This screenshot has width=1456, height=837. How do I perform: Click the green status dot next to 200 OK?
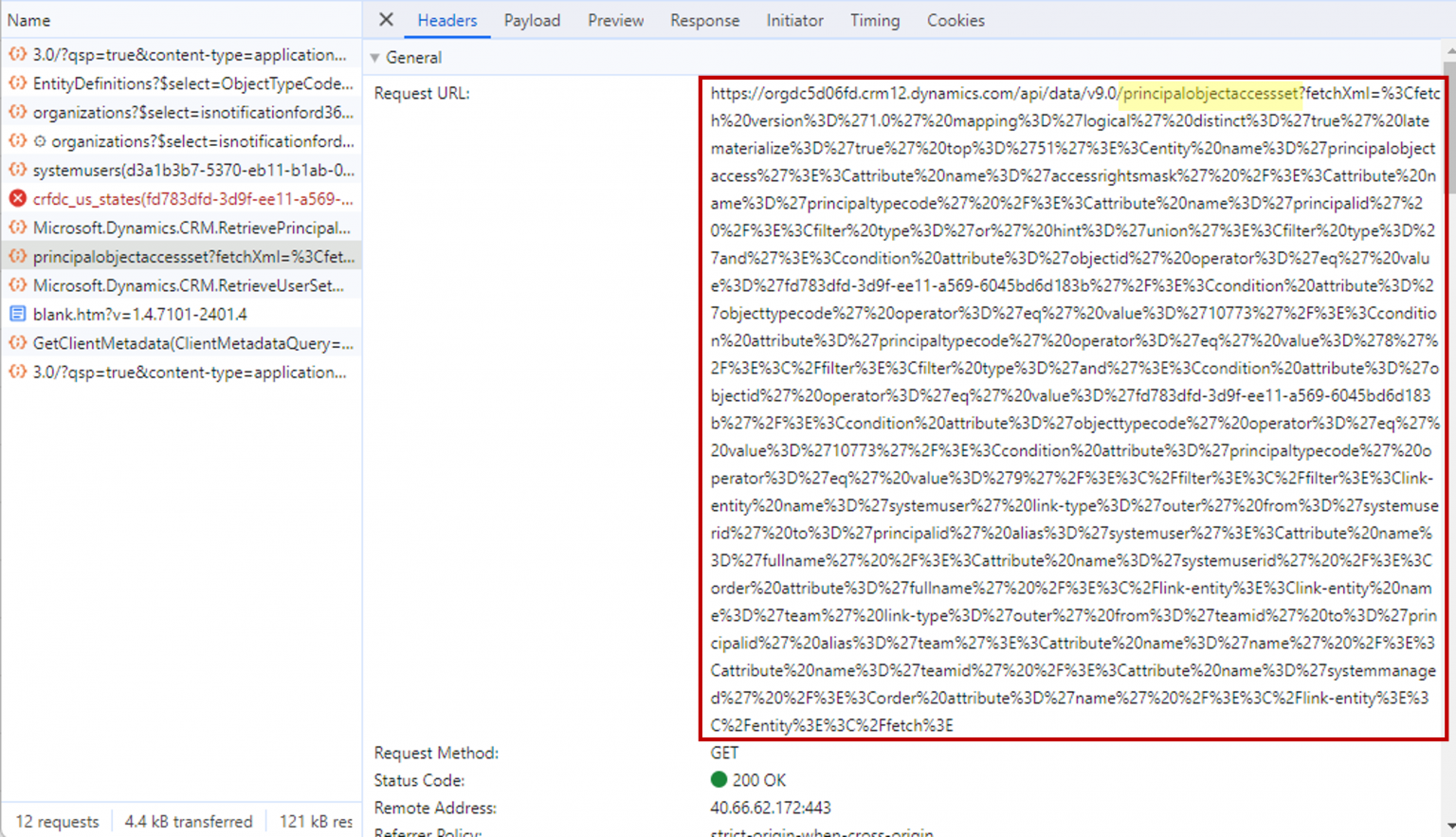tap(719, 779)
